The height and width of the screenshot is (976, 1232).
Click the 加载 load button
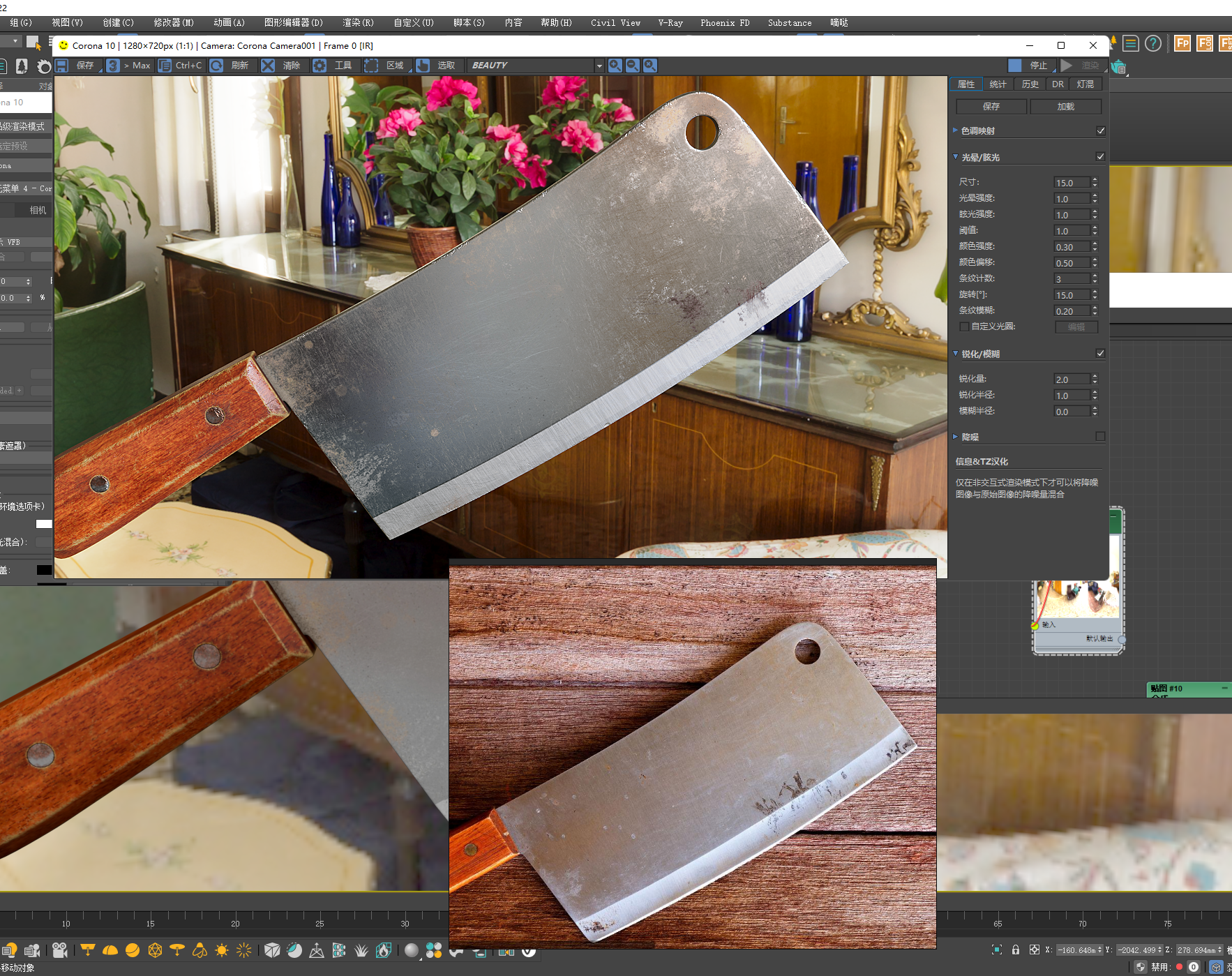1065,107
